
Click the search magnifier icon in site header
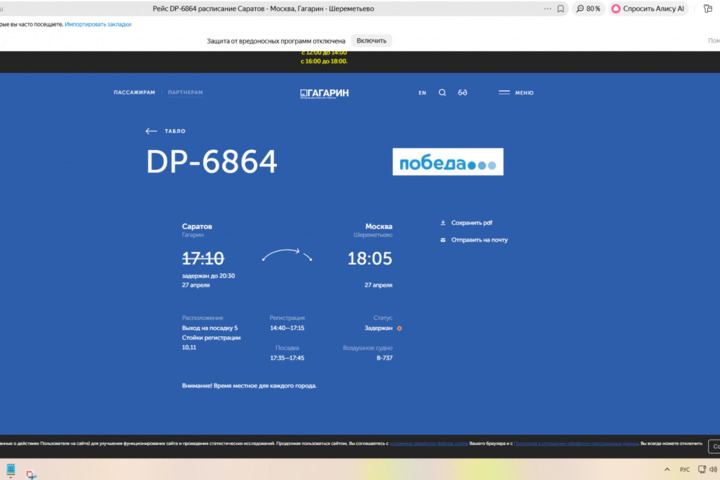click(442, 93)
